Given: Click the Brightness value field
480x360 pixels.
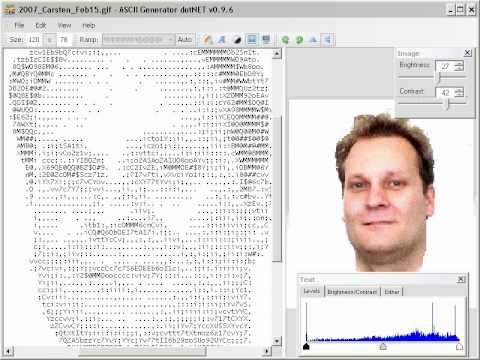Looking at the screenshot, I should (x=446, y=66).
